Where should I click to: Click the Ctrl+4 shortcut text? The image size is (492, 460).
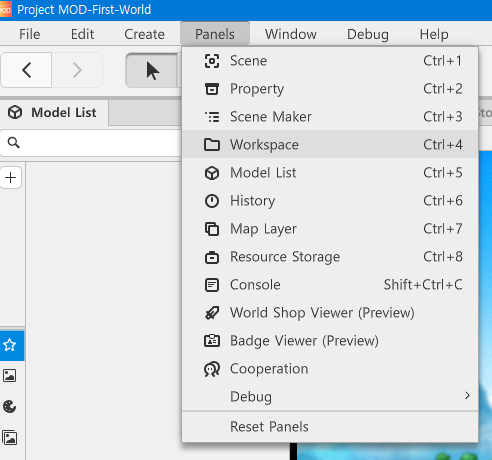pyautogui.click(x=443, y=145)
